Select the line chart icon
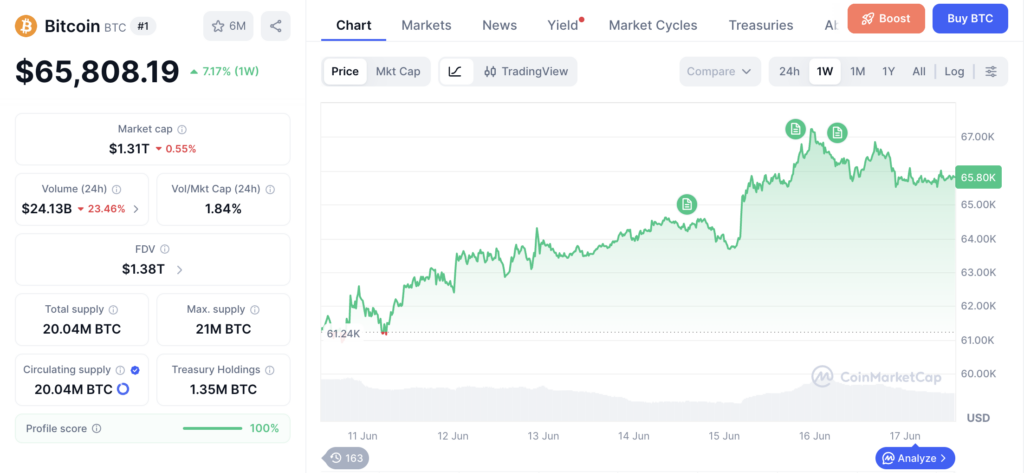Screen dimensions: 1024x473 click(456, 71)
